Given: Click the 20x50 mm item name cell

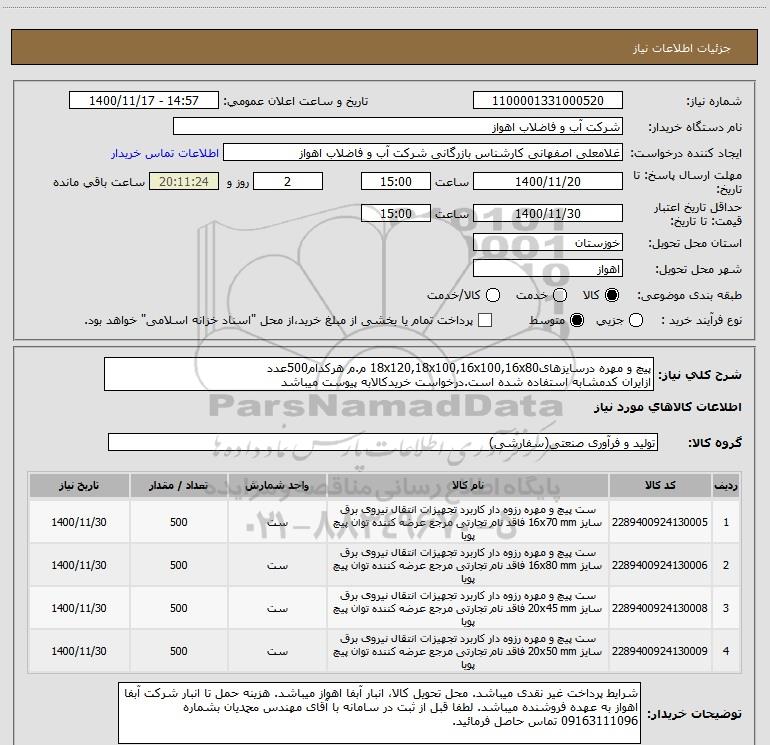Looking at the screenshot, I should pos(468,651).
